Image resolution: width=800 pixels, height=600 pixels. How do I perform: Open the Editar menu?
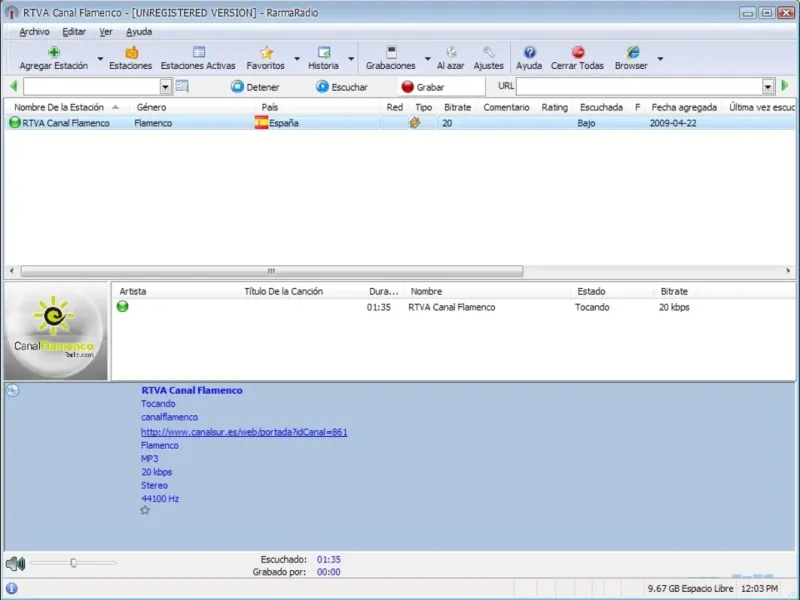tap(74, 31)
